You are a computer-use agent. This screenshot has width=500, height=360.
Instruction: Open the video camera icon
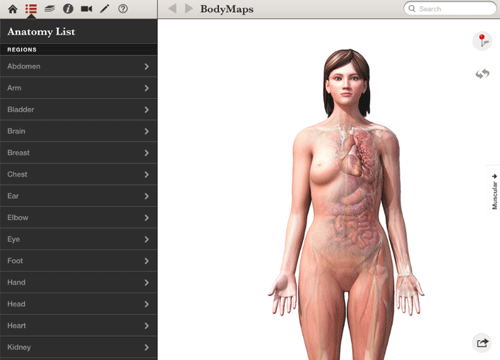(x=86, y=9)
